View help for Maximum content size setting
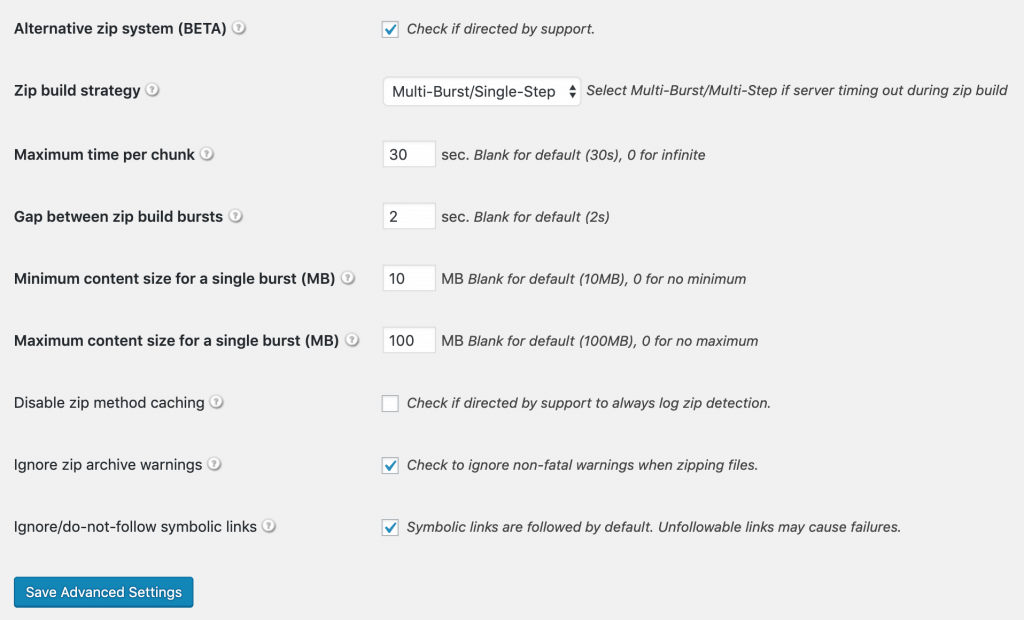Screen dimensions: 1024x620 pyautogui.click(x=352, y=340)
